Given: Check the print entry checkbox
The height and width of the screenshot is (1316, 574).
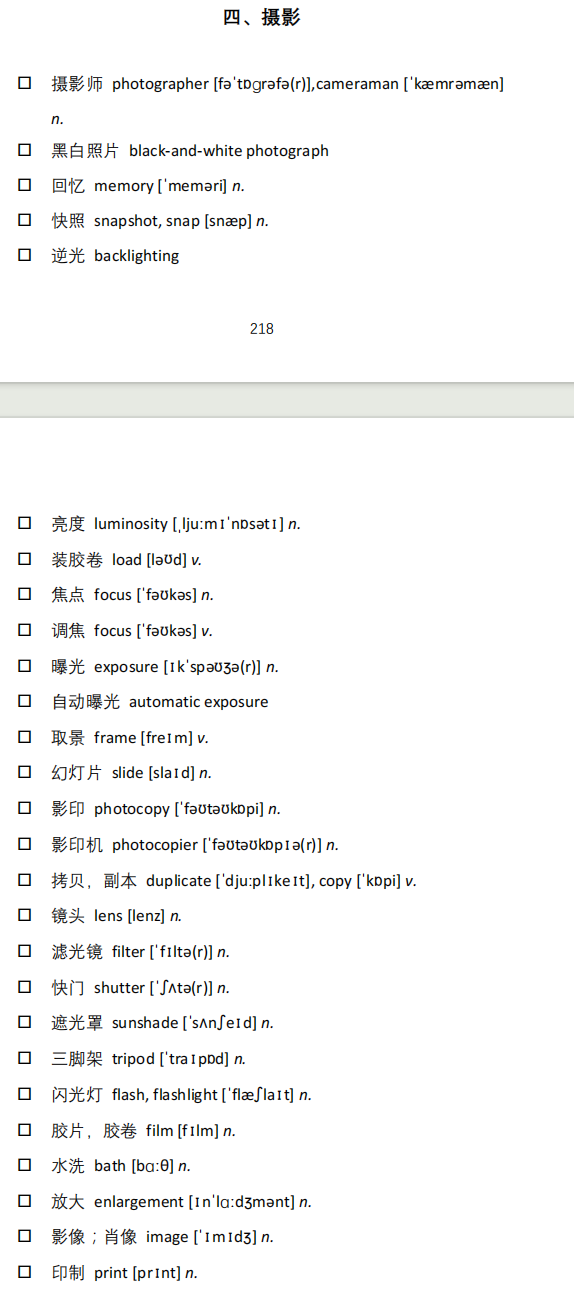Looking at the screenshot, I should (x=25, y=1272).
